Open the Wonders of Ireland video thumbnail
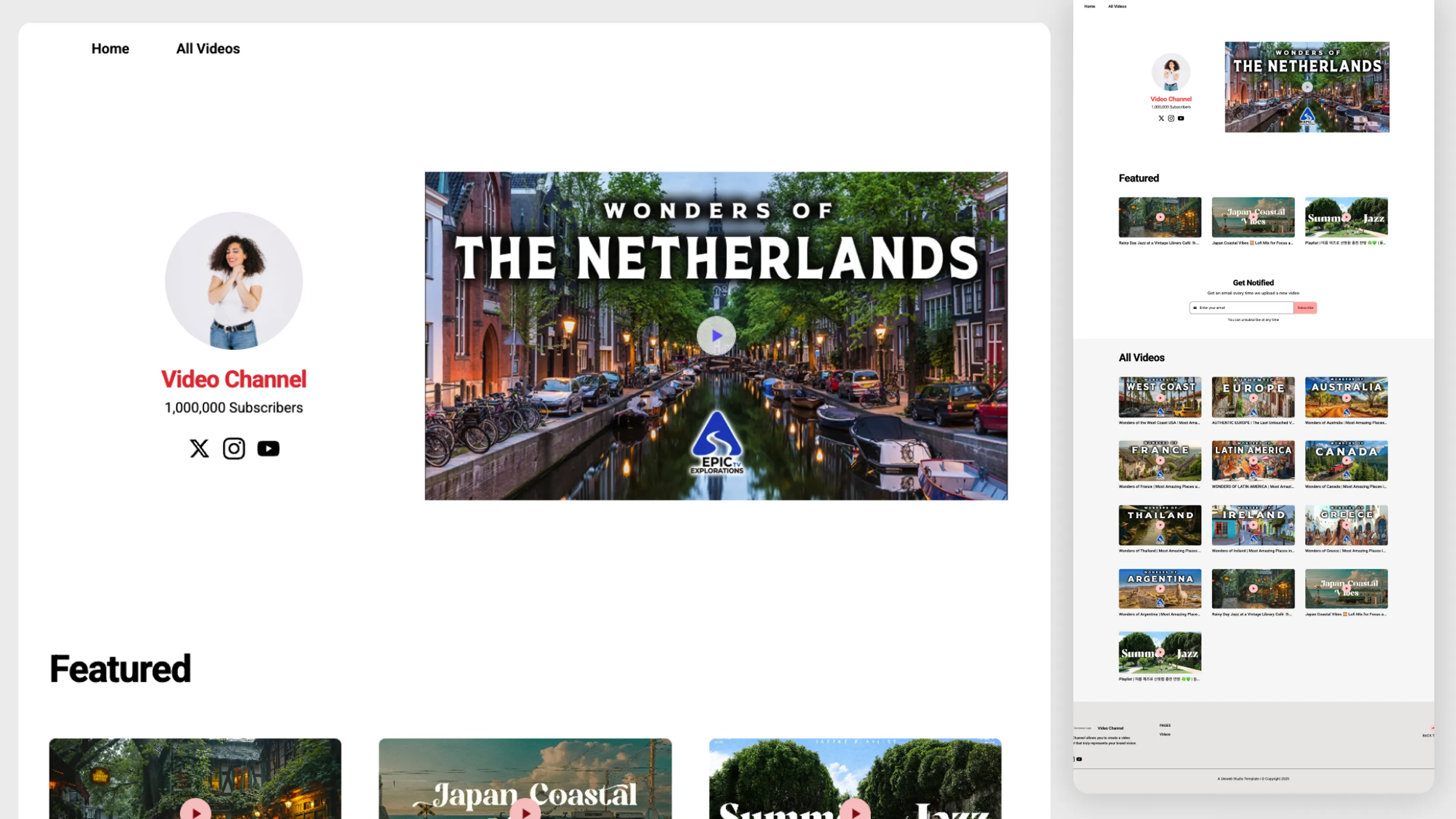This screenshot has height=819, width=1456. click(x=1253, y=525)
